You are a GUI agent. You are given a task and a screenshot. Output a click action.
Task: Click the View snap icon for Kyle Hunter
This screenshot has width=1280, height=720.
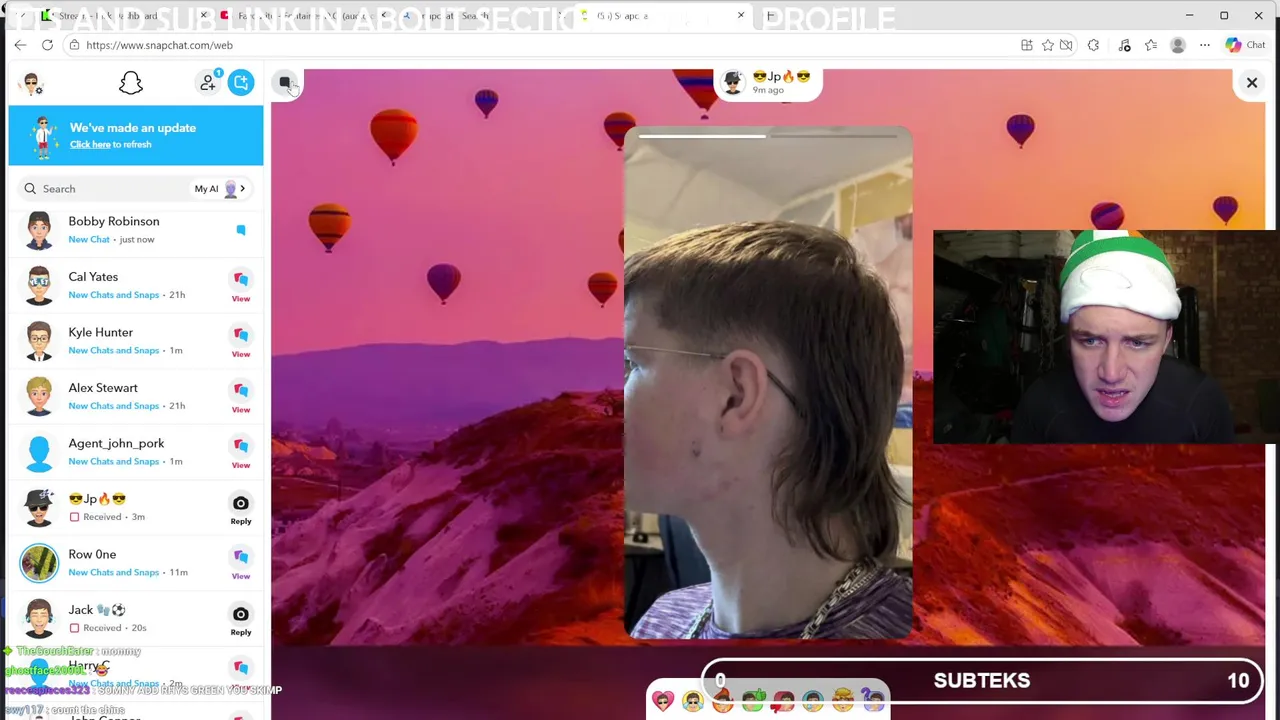point(241,335)
